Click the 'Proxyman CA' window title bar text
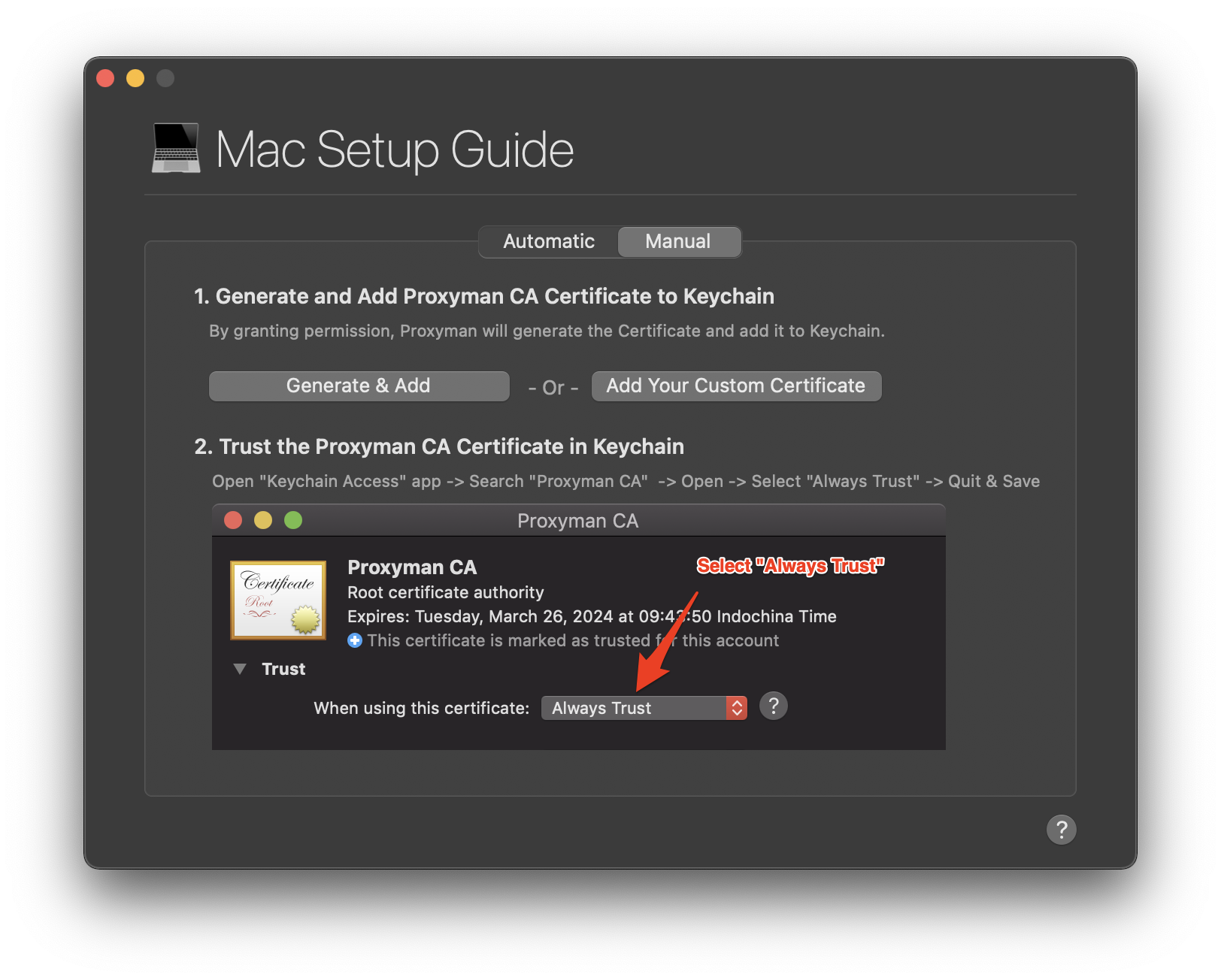 tap(577, 521)
